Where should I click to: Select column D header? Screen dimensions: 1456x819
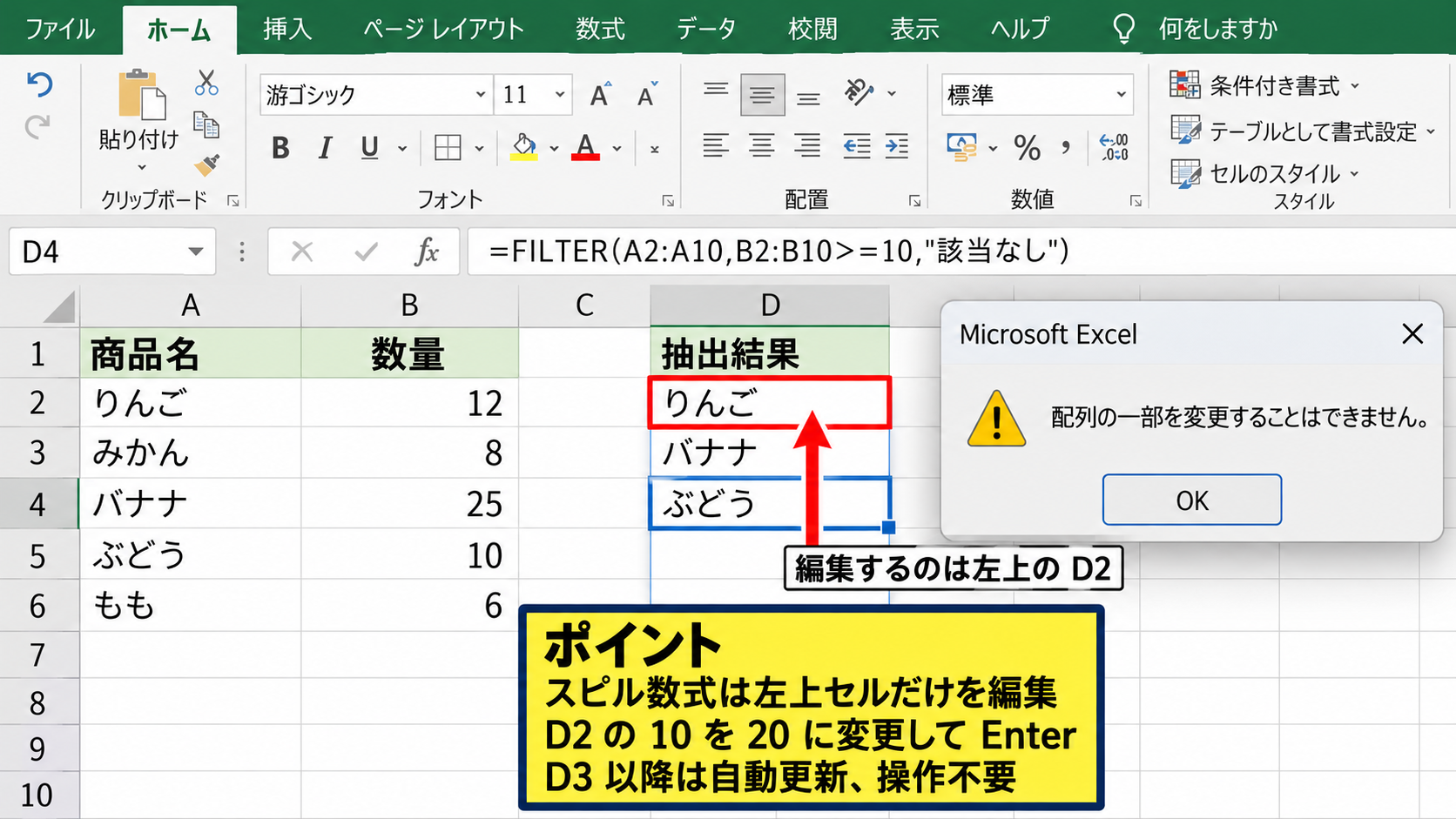pyautogui.click(x=770, y=305)
